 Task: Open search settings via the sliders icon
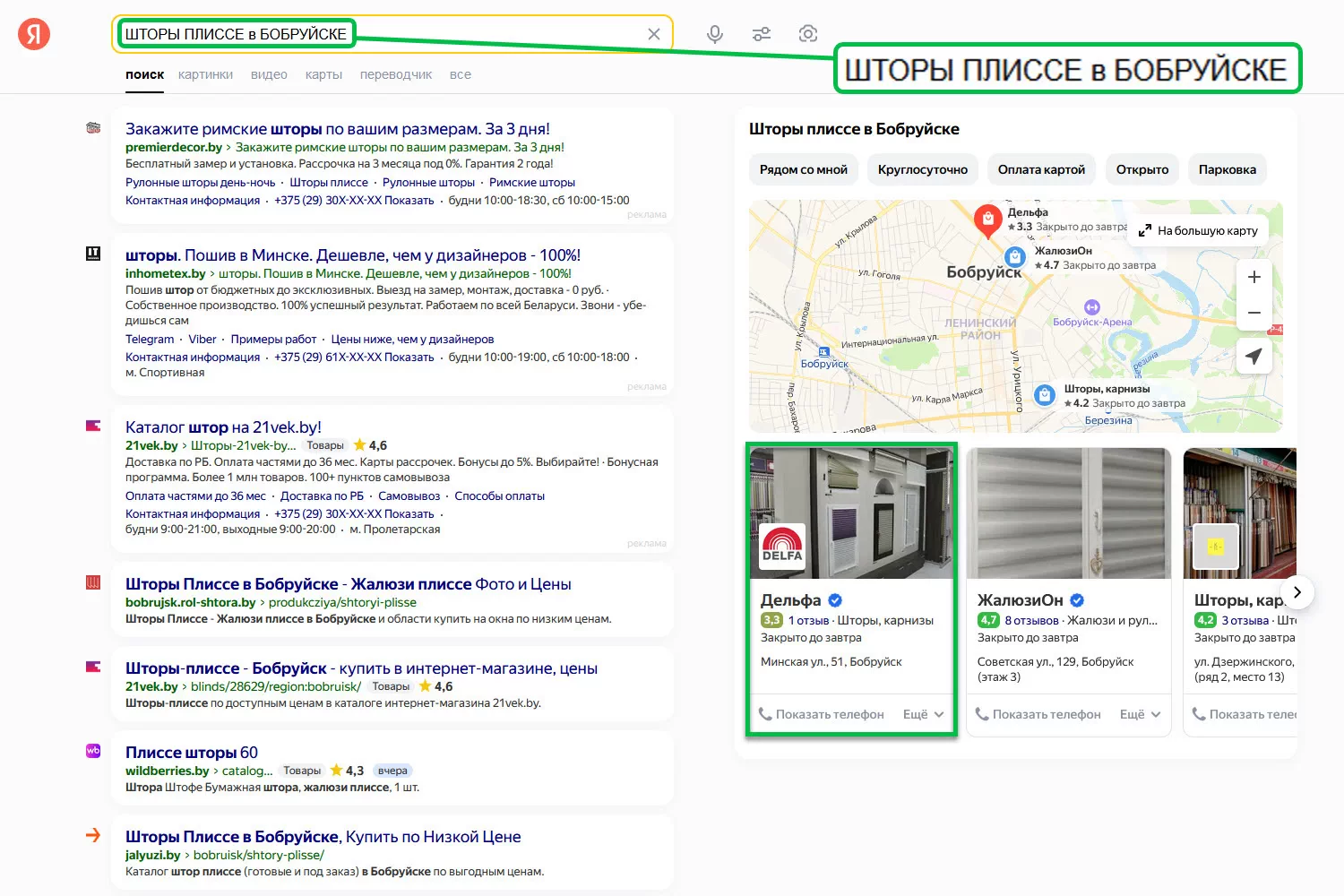pos(762,34)
